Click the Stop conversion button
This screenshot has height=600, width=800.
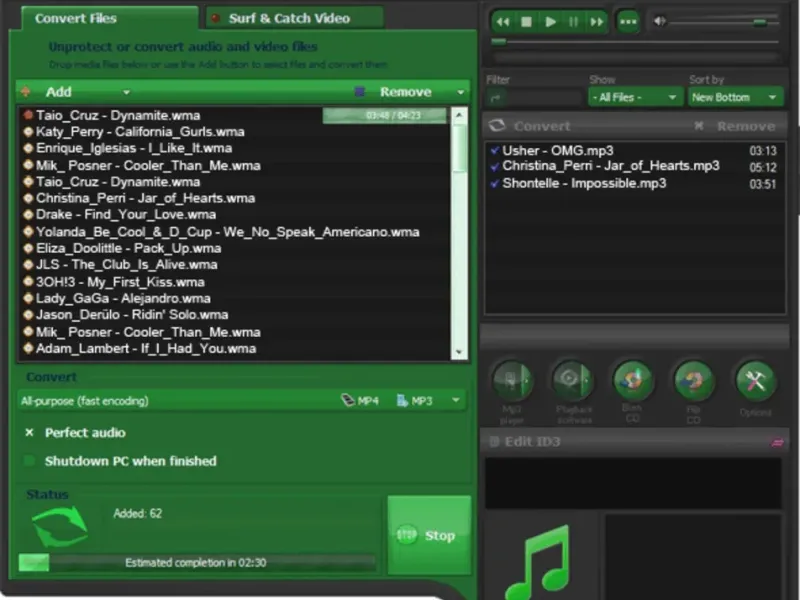(x=429, y=535)
